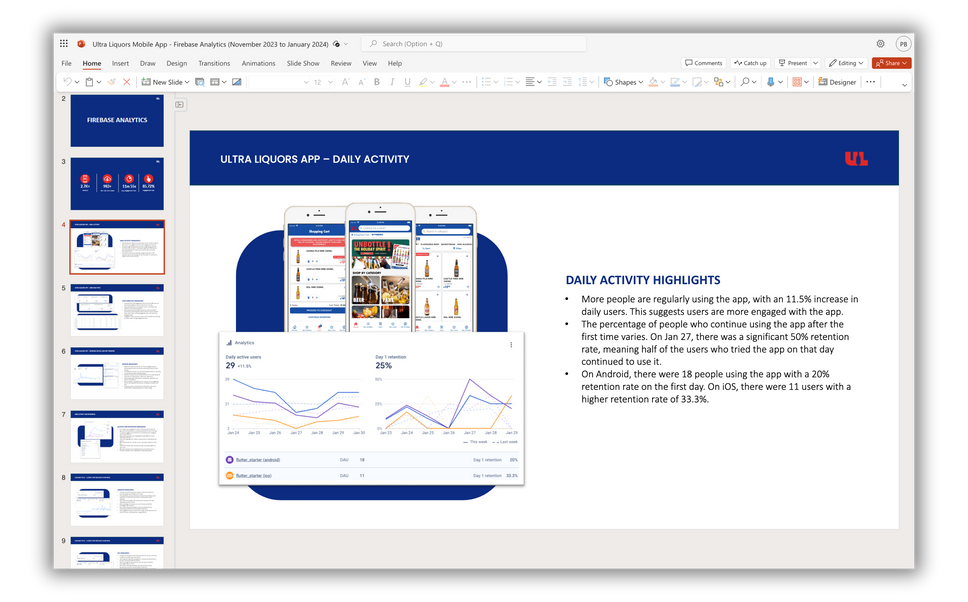968x602 pixels.
Task: Click the slide Layout icon
Action: 214,82
